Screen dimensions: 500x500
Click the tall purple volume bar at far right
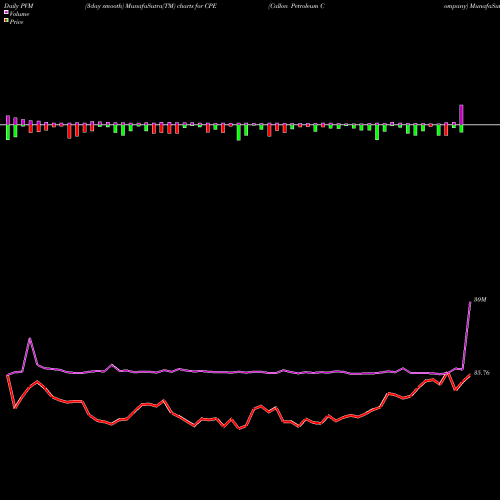[461, 115]
